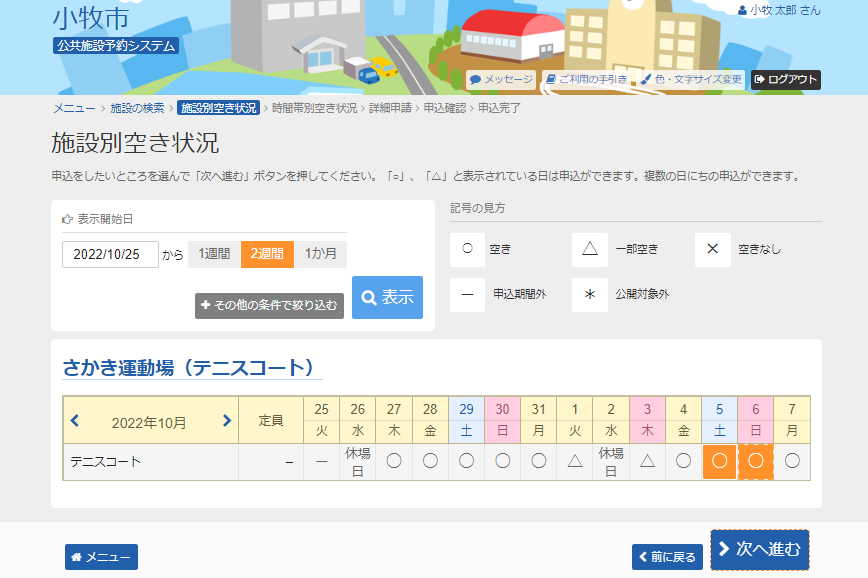Click 施設の検索 in the breadcrumb

click(137, 108)
